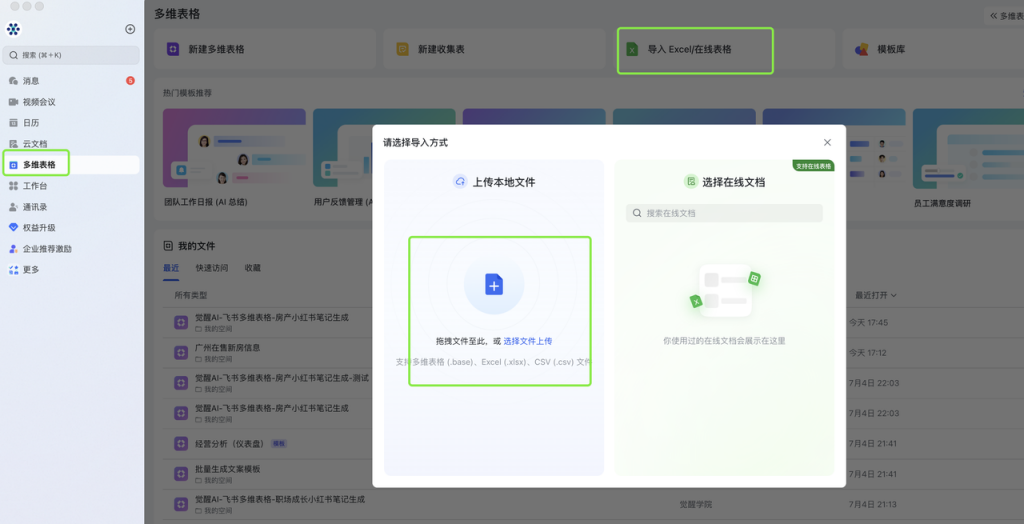Click the 今天 17:45 timestamp
Image resolution: width=1024 pixels, height=524 pixels.
click(868, 322)
